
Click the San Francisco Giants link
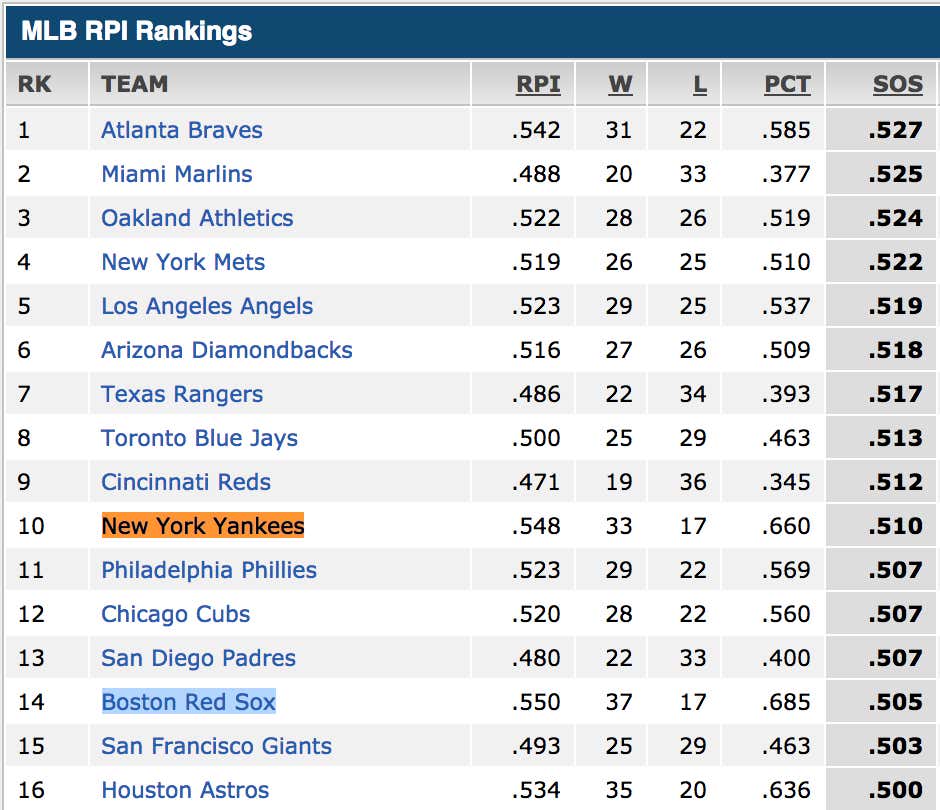point(216,746)
